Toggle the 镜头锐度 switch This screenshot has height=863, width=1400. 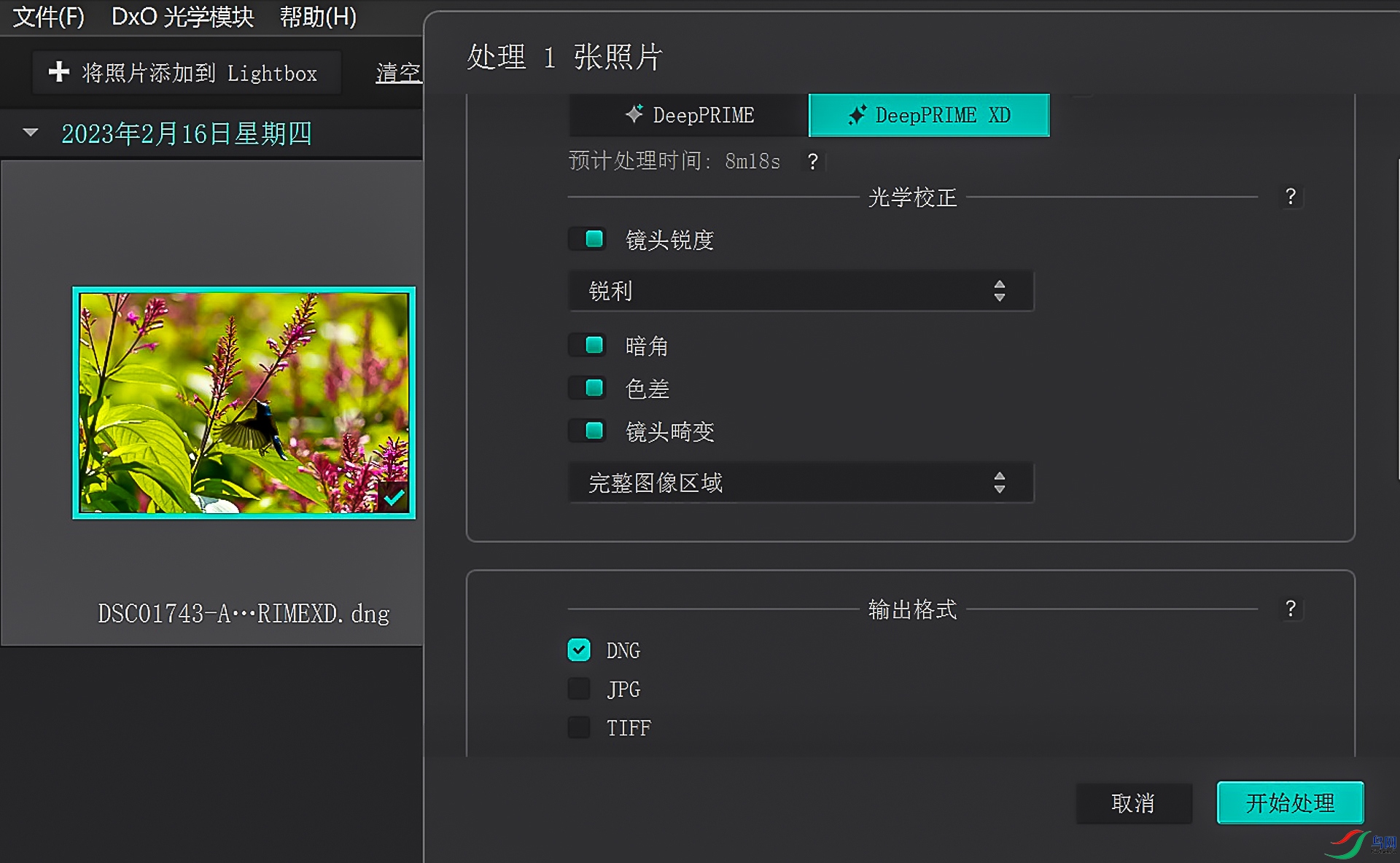point(588,239)
